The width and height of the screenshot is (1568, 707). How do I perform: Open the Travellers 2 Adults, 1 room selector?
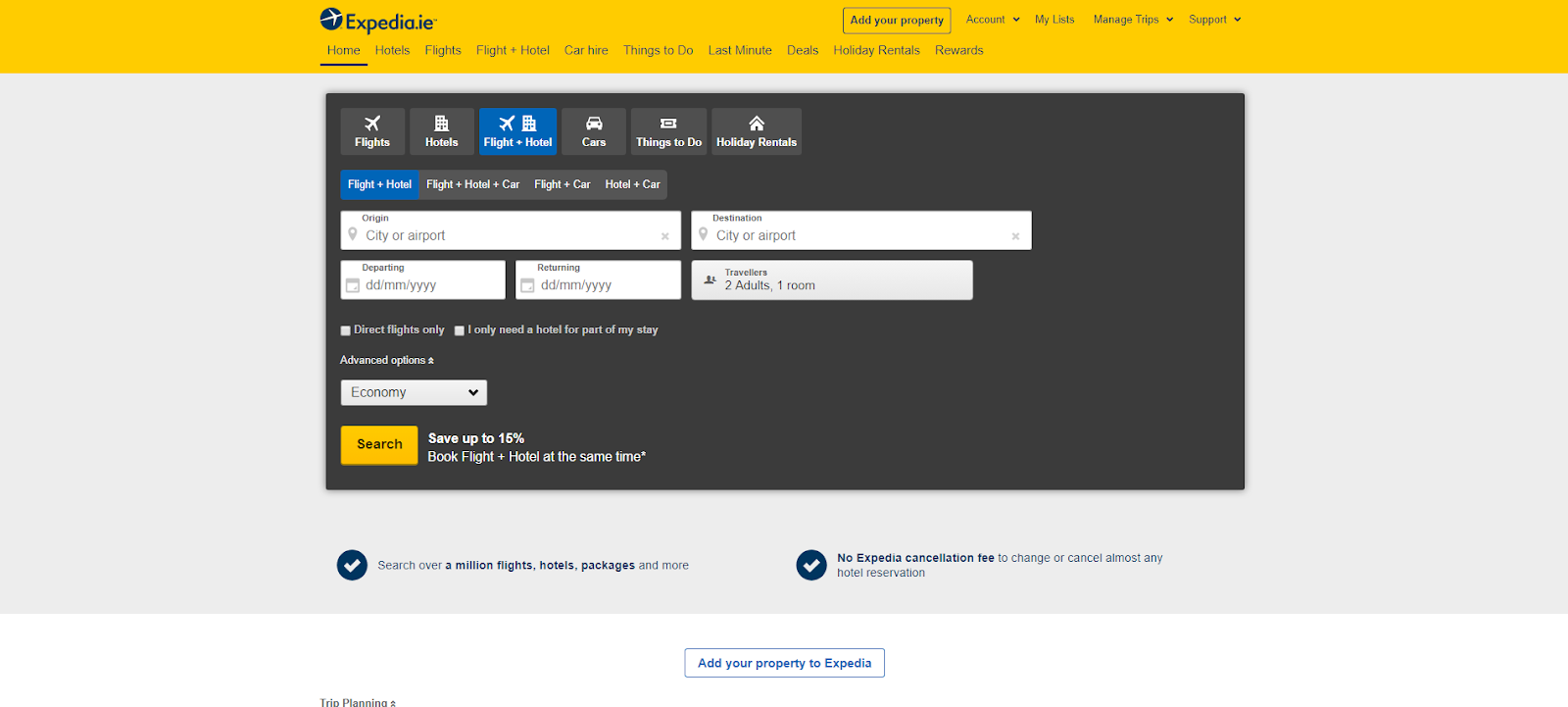(832, 280)
